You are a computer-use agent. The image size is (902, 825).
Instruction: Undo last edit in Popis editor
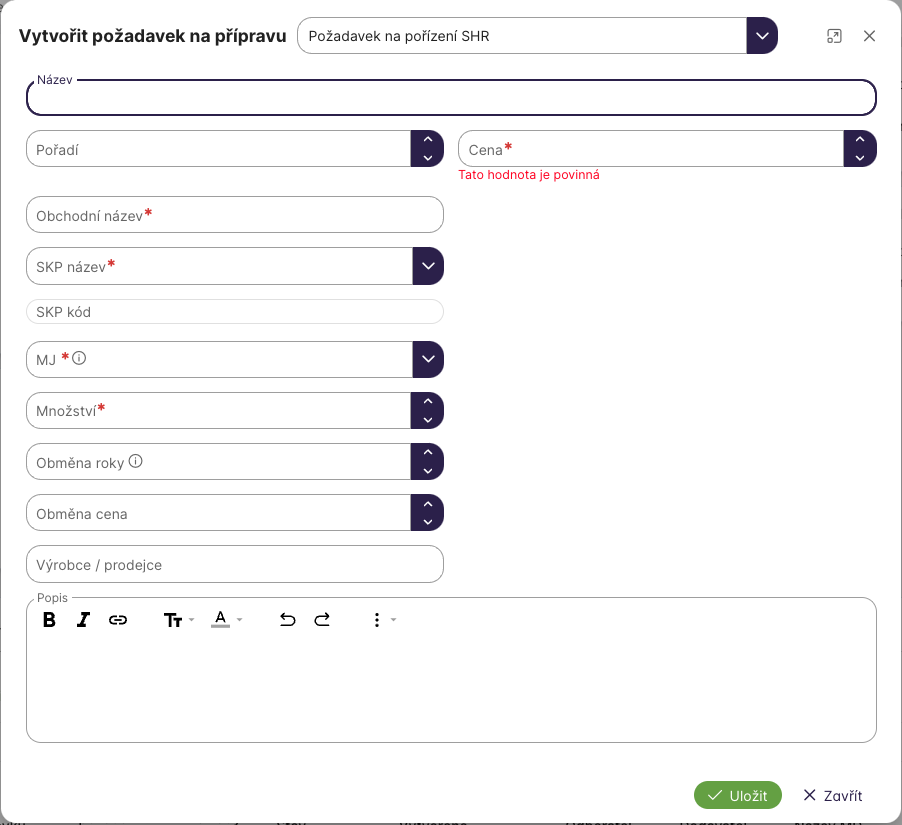pos(288,620)
